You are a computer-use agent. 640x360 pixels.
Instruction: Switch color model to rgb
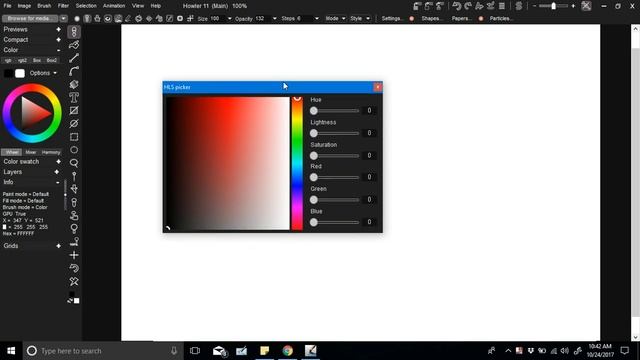click(8, 60)
